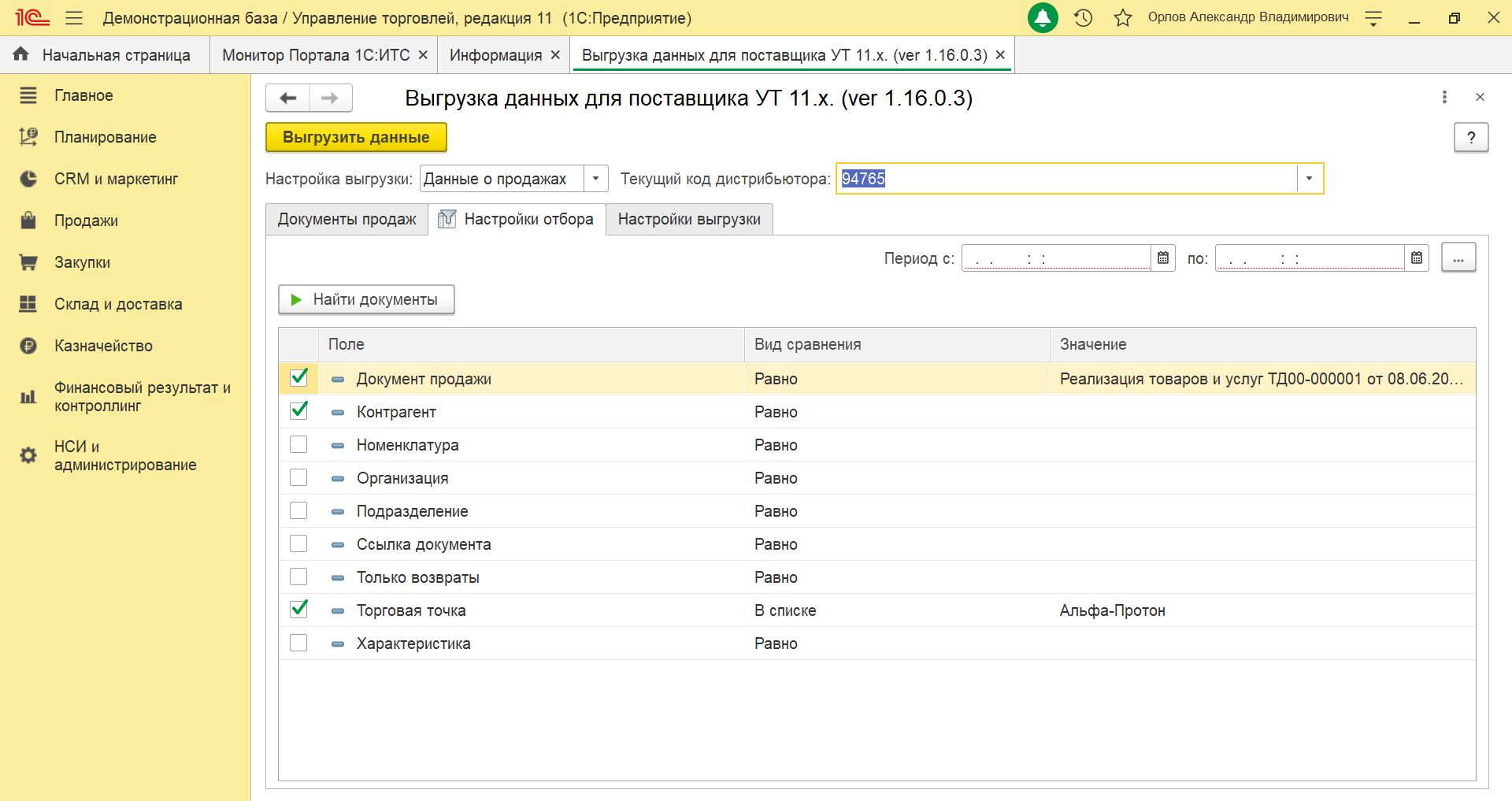Click Найти документы button
This screenshot has height=801, width=1512.
366,299
